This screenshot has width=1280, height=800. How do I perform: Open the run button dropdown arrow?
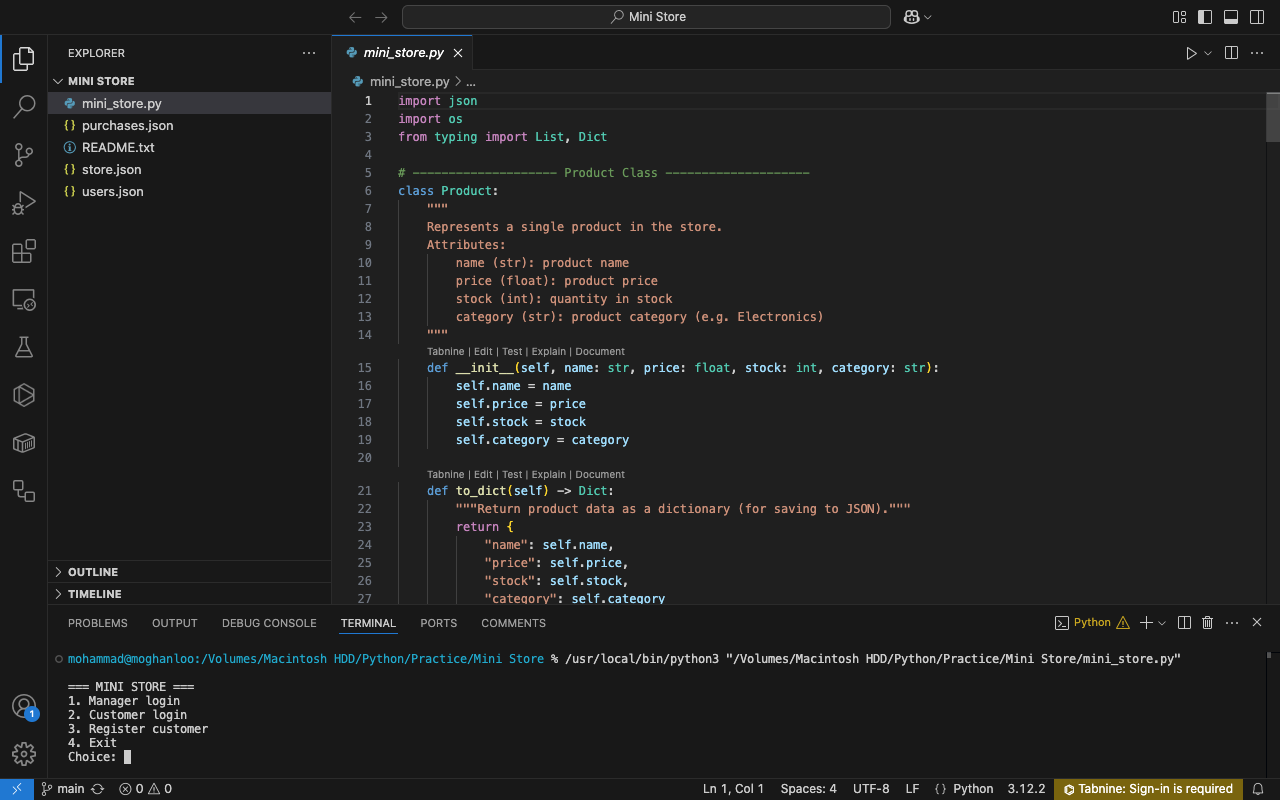1208,53
